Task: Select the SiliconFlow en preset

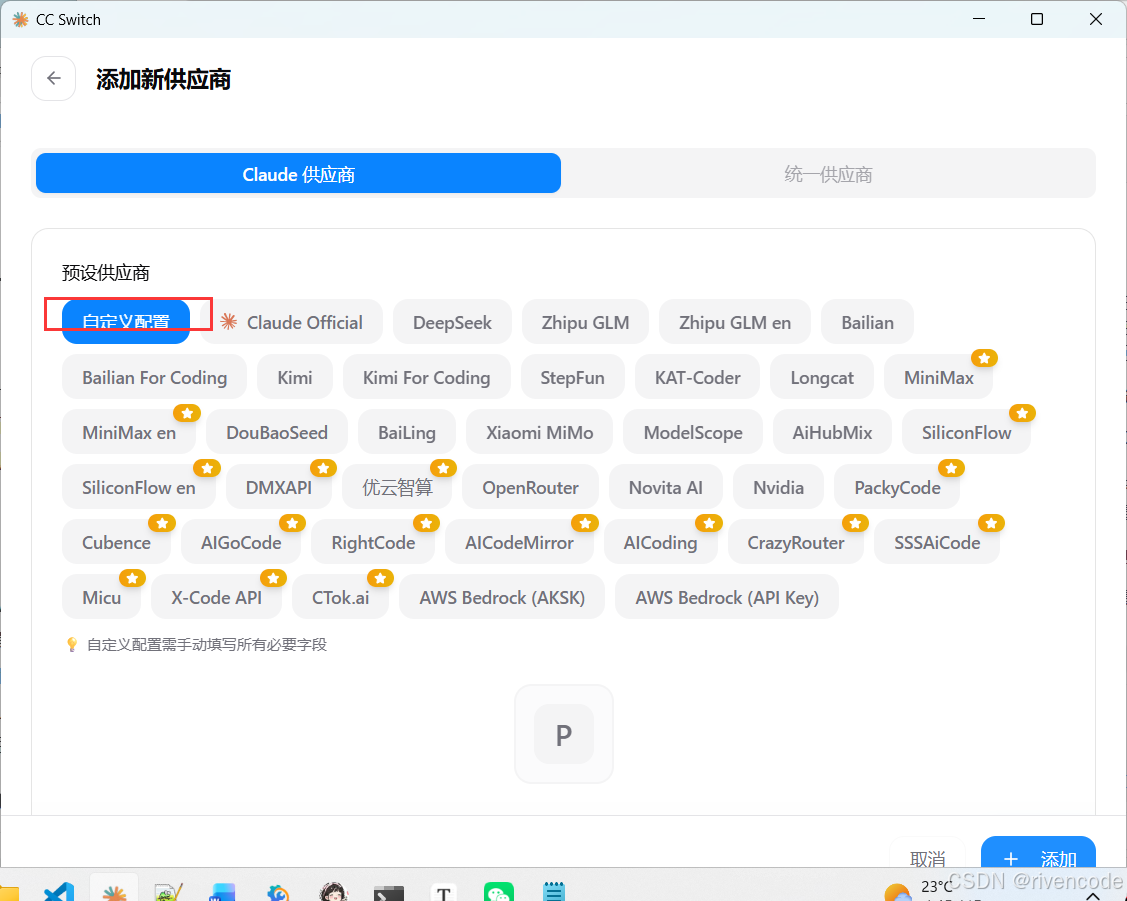Action: [x=139, y=487]
